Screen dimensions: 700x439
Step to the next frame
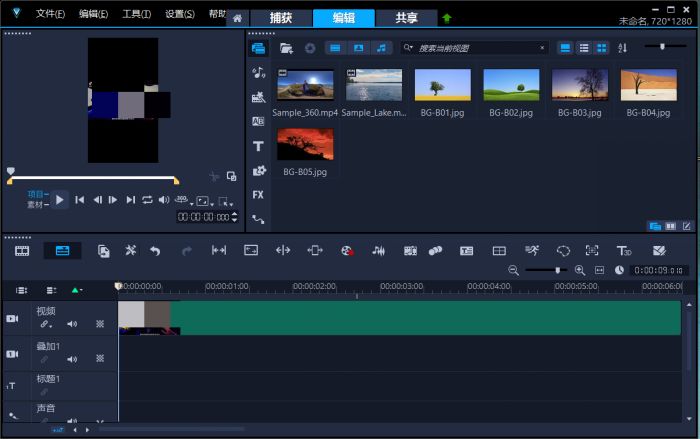[x=113, y=200]
